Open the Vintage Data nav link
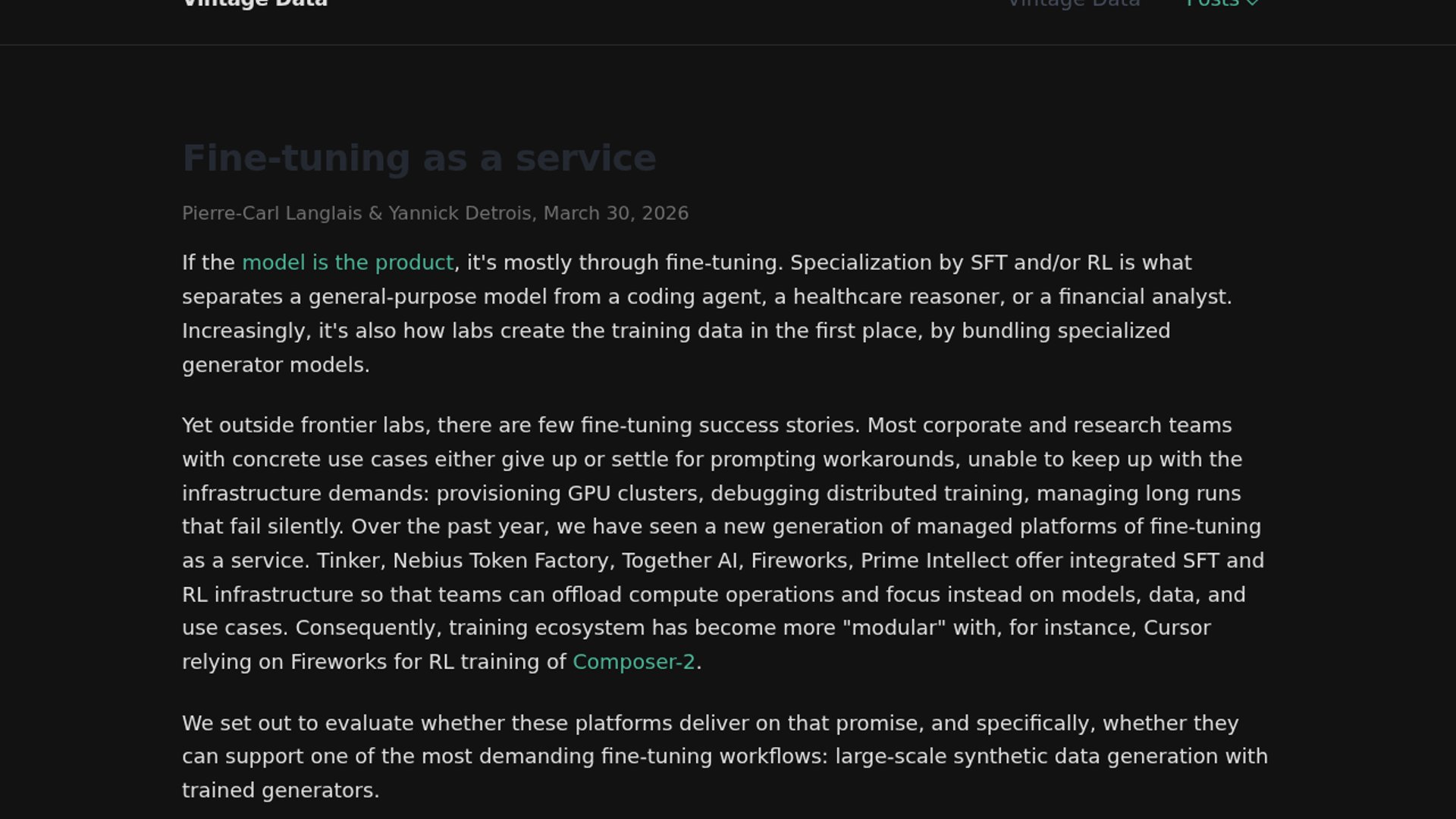Image resolution: width=1456 pixels, height=819 pixels. tap(1074, 3)
